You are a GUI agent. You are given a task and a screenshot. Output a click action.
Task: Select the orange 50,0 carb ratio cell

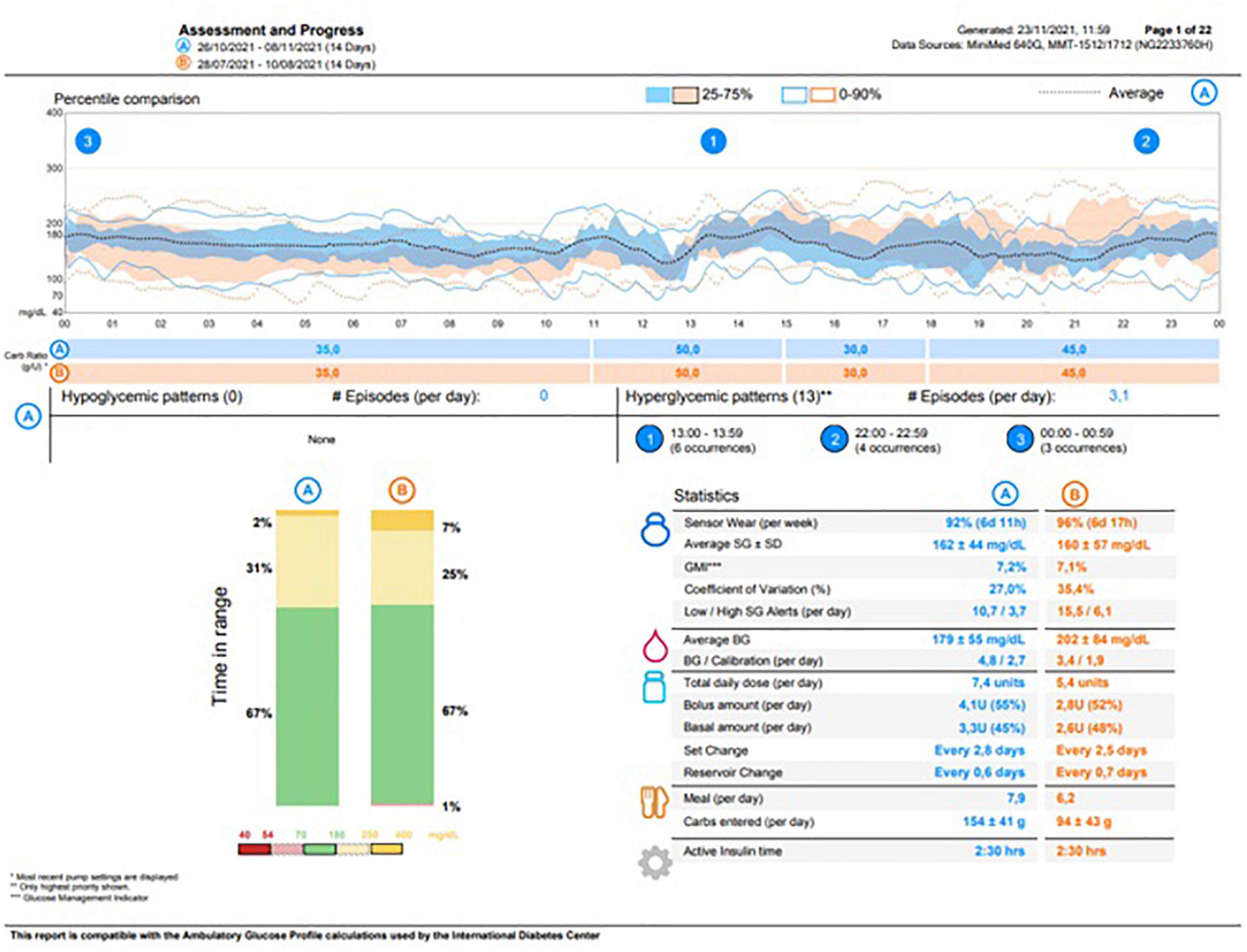coord(687,373)
